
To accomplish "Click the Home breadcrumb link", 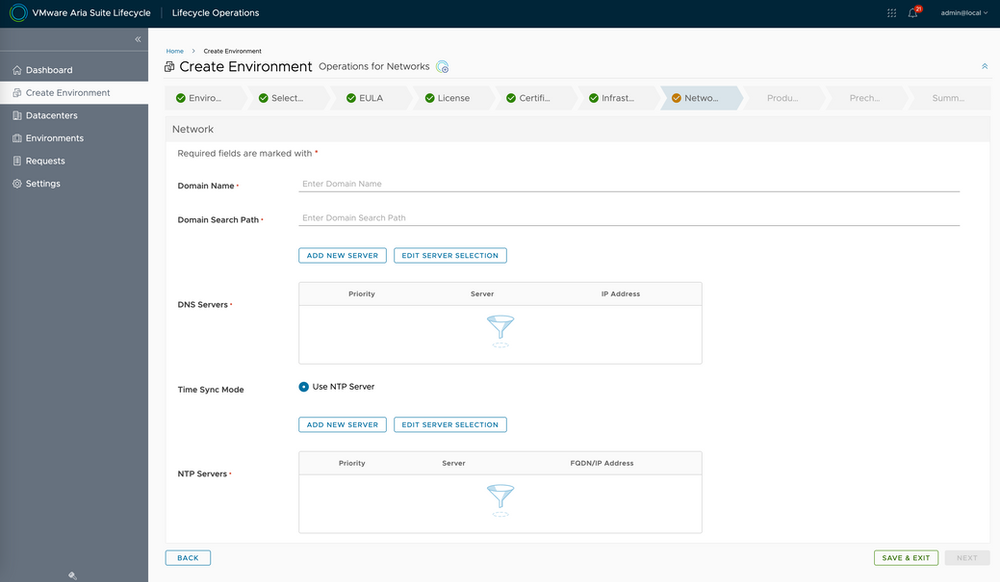I will (175, 50).
